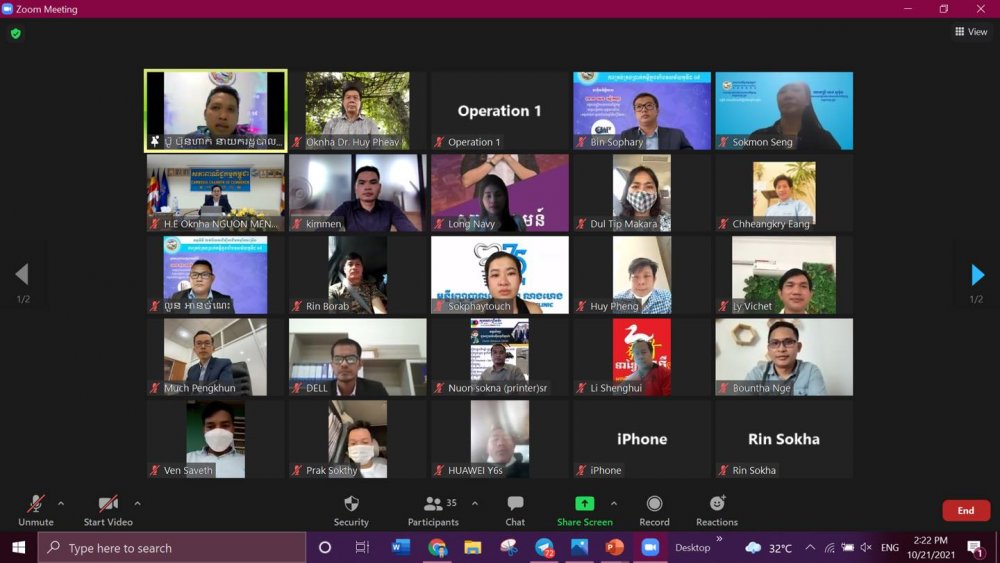Open PowerPoint from the taskbar
The width and height of the screenshot is (1000, 563).
click(x=614, y=547)
